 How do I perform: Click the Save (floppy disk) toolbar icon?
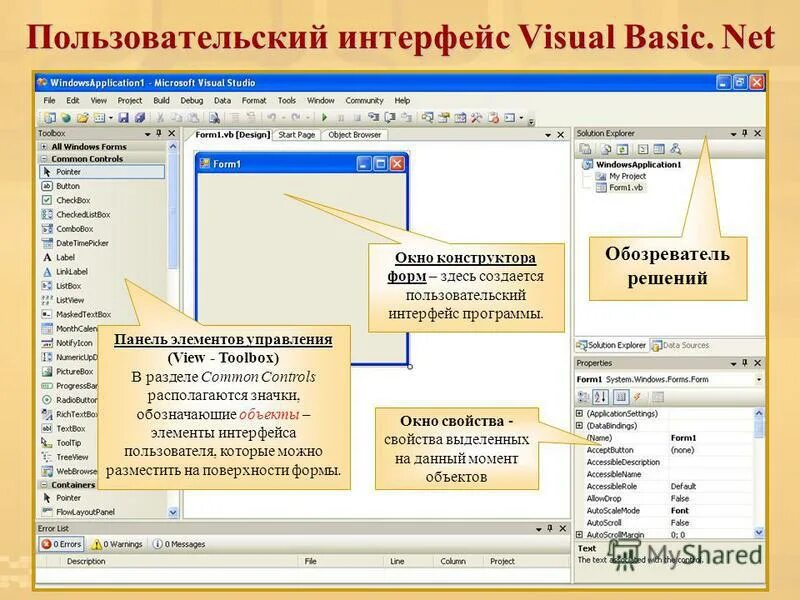[123, 118]
